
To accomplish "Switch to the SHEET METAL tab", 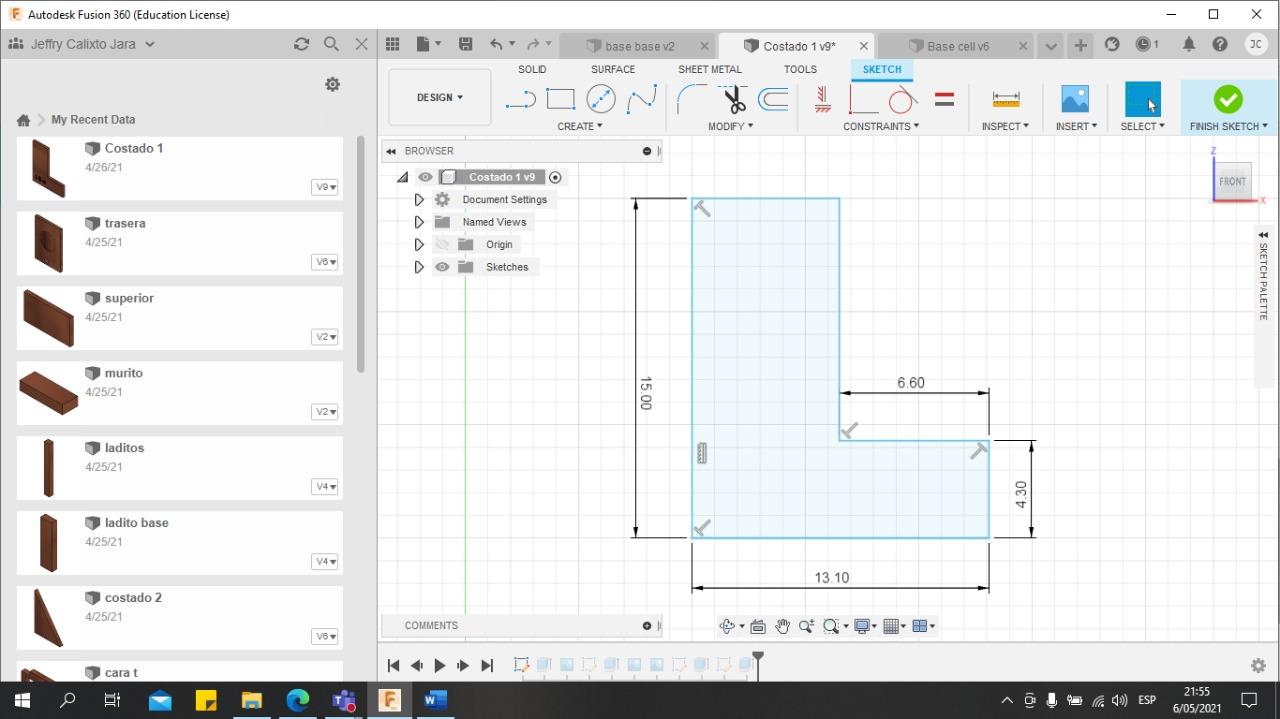I will [710, 69].
